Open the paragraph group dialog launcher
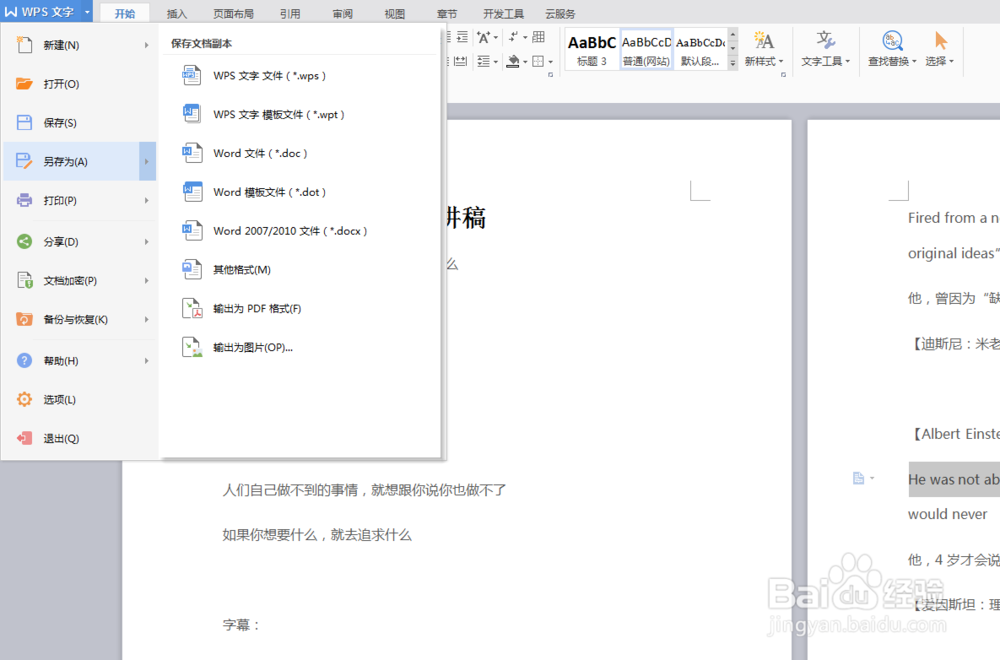 550,75
